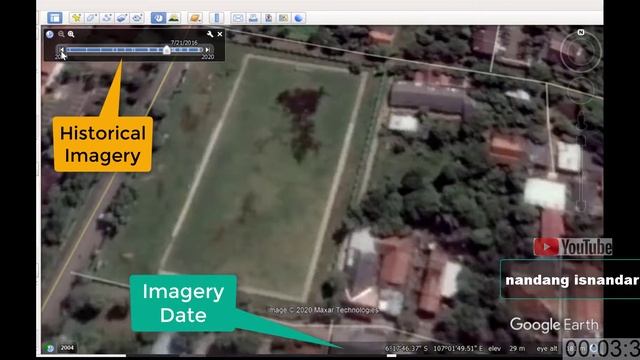Click the Move joystick navigation control
The image size is (640, 360).
pos(581,90)
